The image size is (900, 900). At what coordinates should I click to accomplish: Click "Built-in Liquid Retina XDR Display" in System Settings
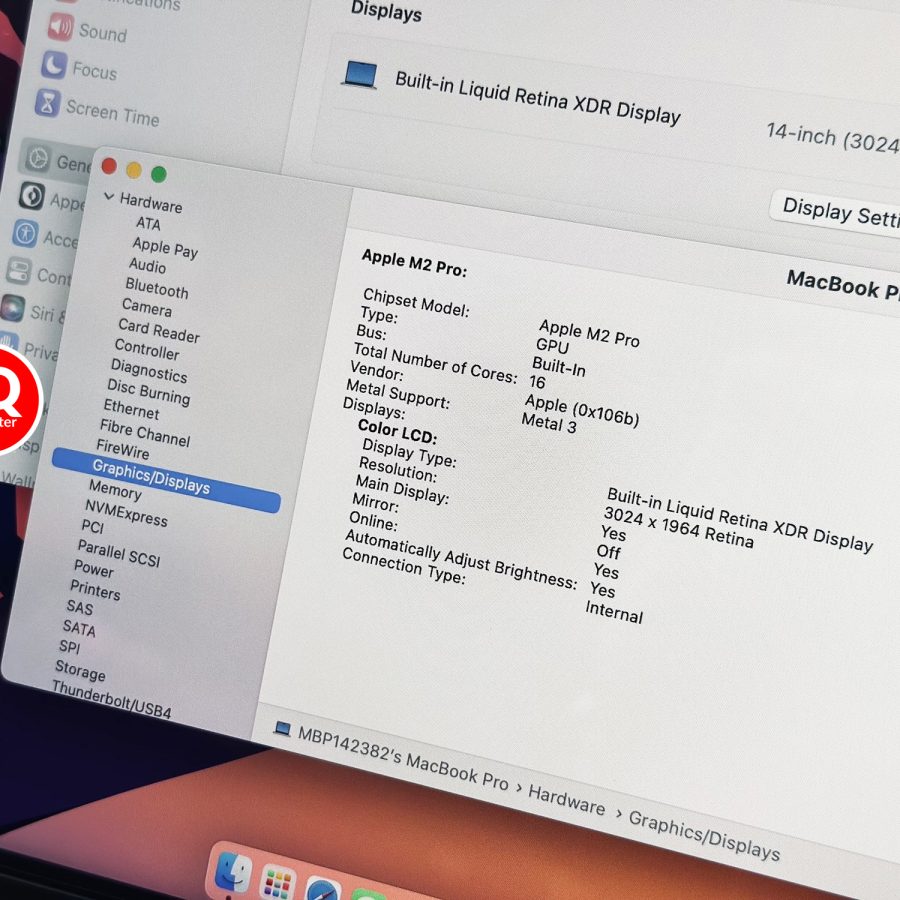click(538, 98)
